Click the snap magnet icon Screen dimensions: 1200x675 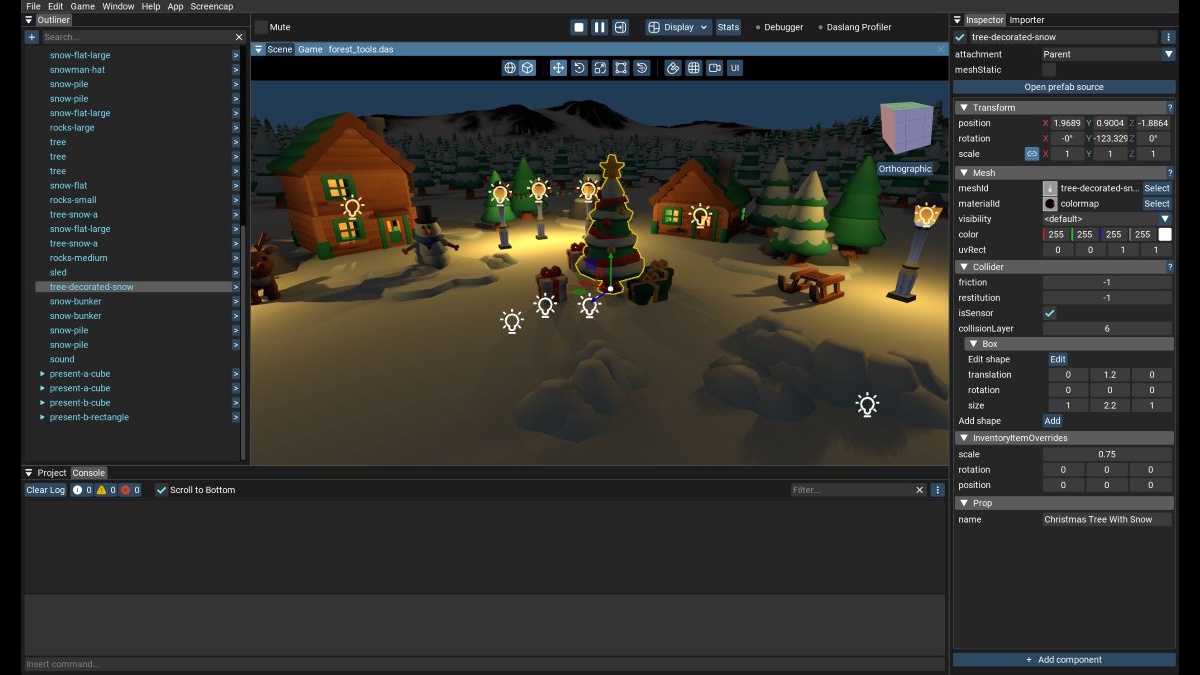coord(673,68)
